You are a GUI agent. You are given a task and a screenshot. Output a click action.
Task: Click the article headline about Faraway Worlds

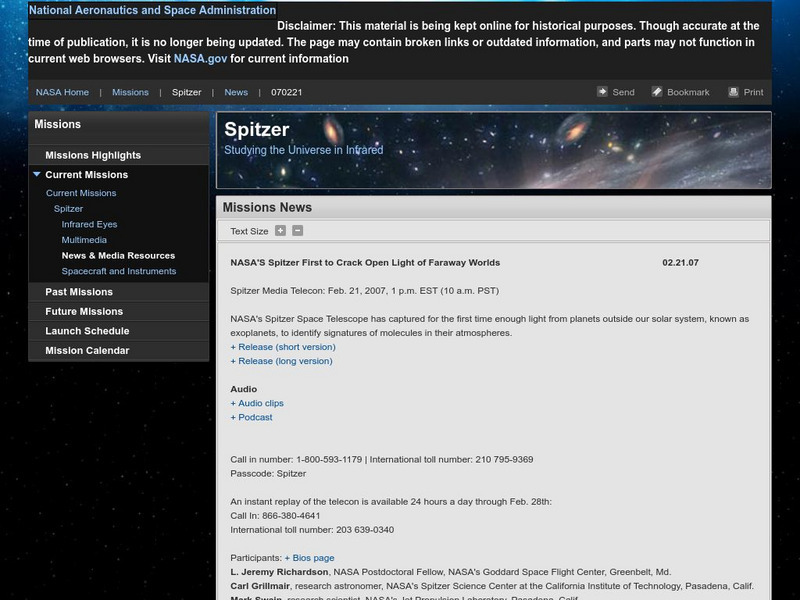[x=365, y=263]
